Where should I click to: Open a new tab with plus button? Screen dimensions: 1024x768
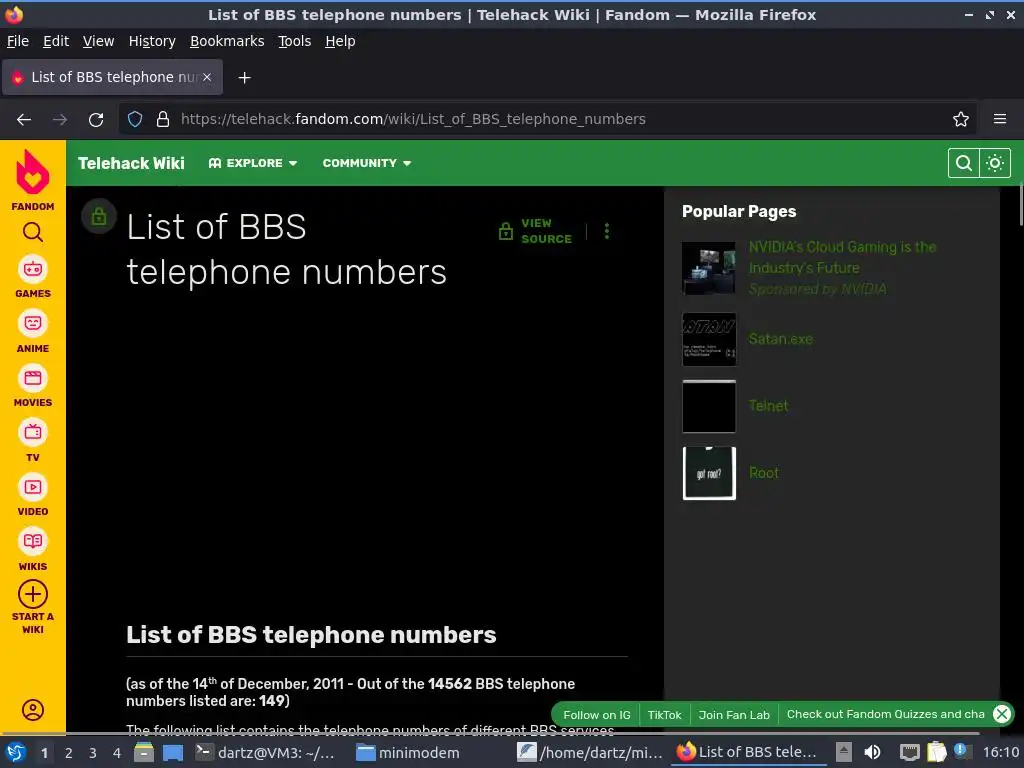click(x=244, y=78)
